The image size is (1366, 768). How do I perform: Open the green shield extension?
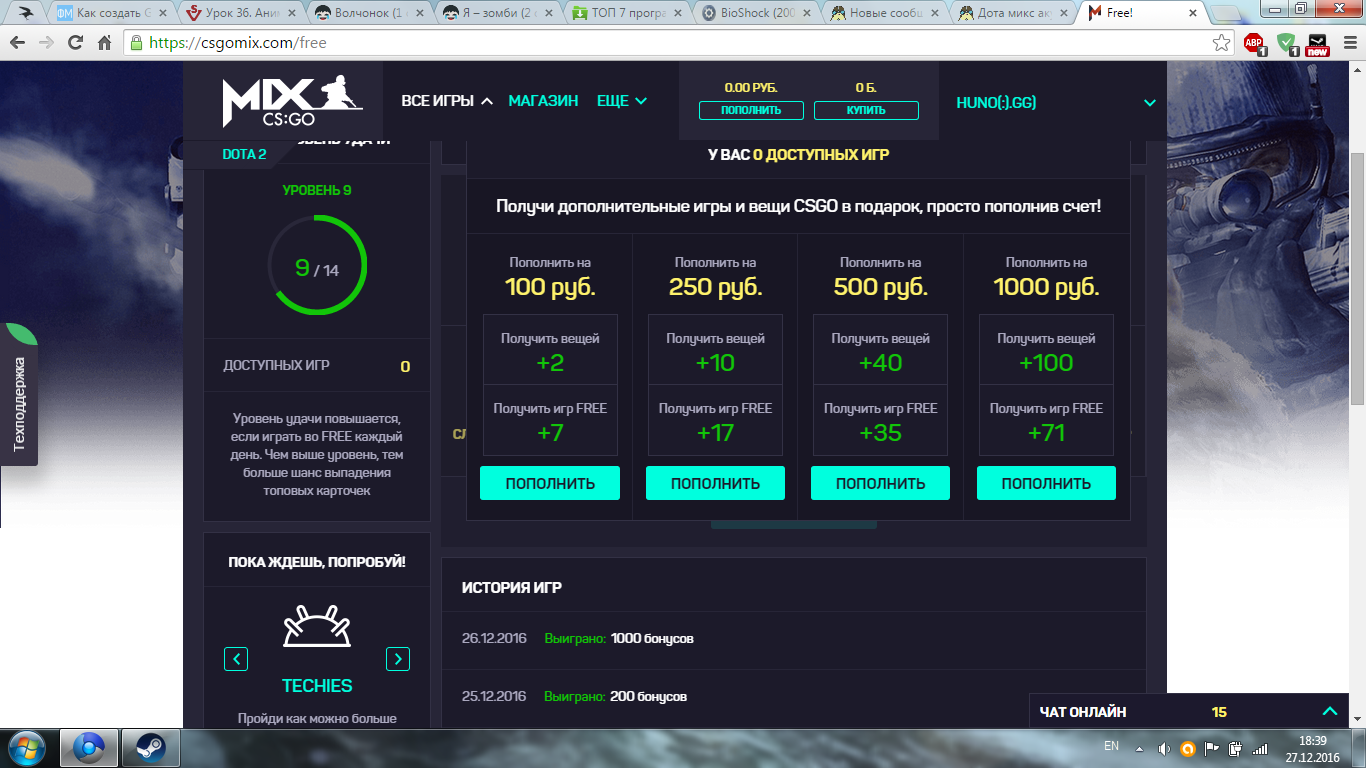(1288, 44)
